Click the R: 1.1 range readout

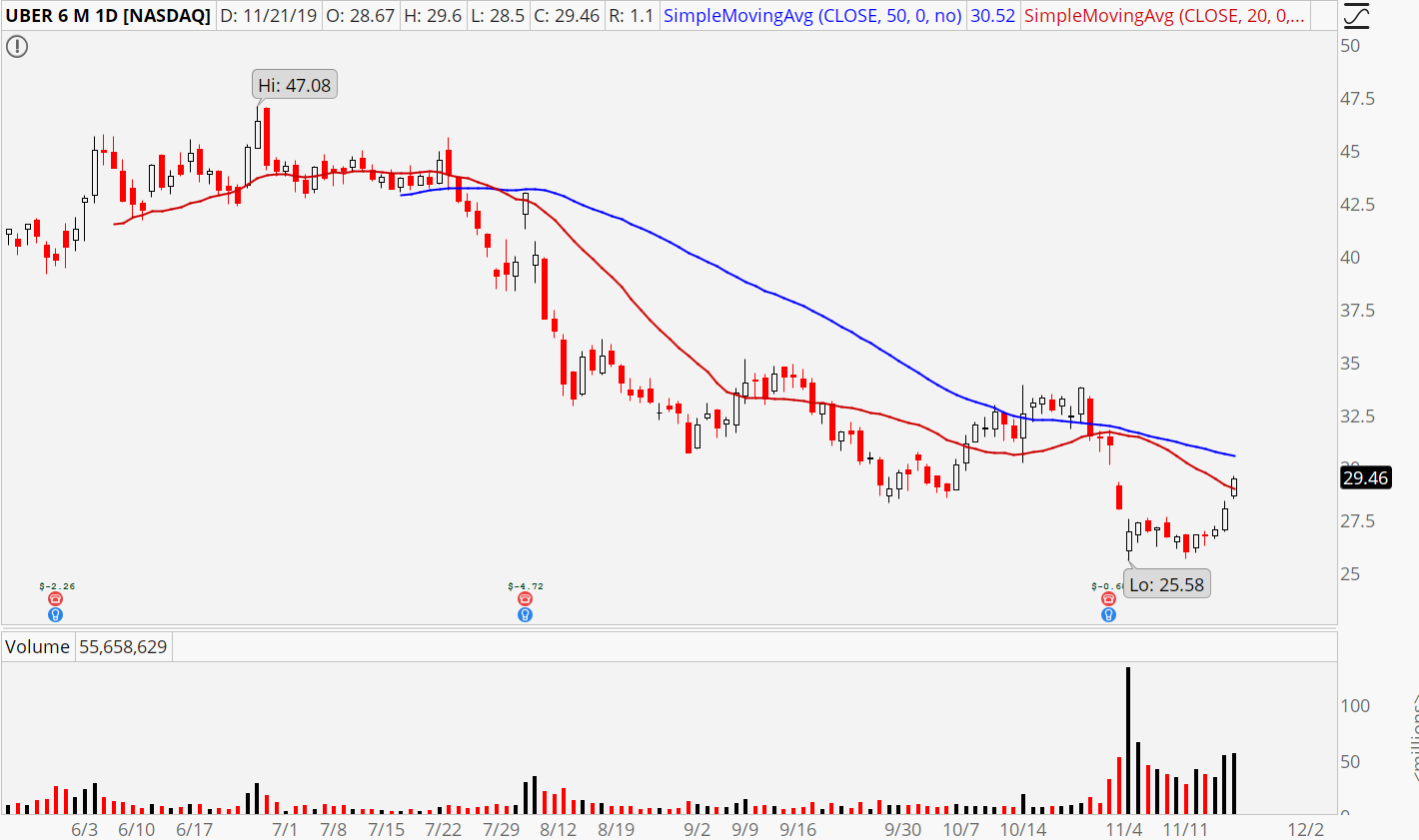click(x=630, y=16)
